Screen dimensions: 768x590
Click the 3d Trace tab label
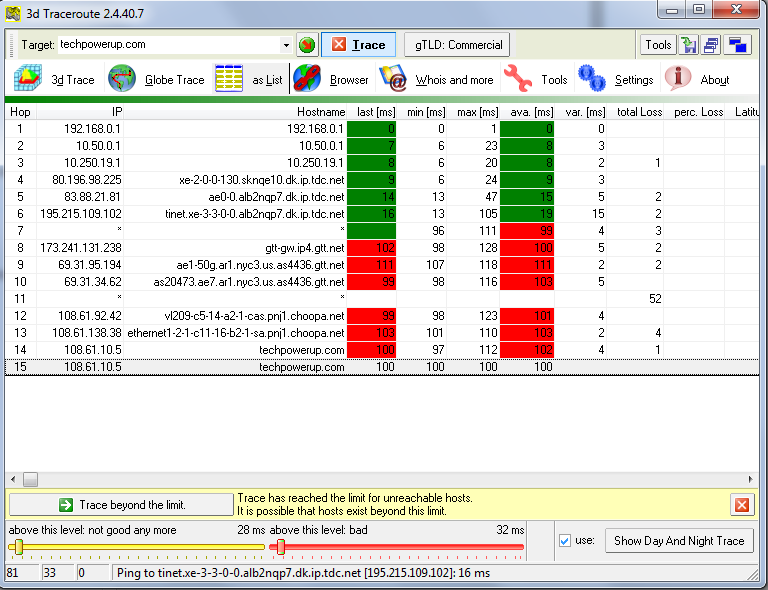[73, 80]
